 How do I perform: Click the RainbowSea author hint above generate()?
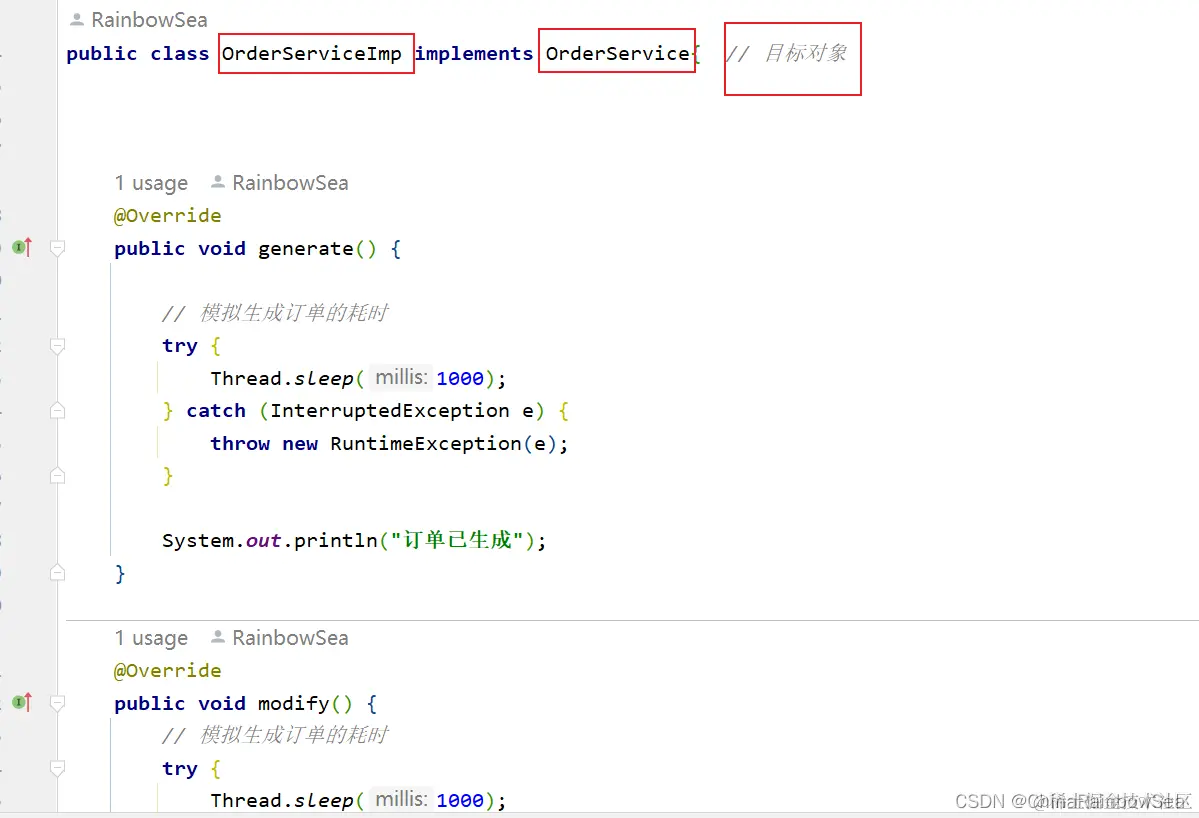point(290,183)
